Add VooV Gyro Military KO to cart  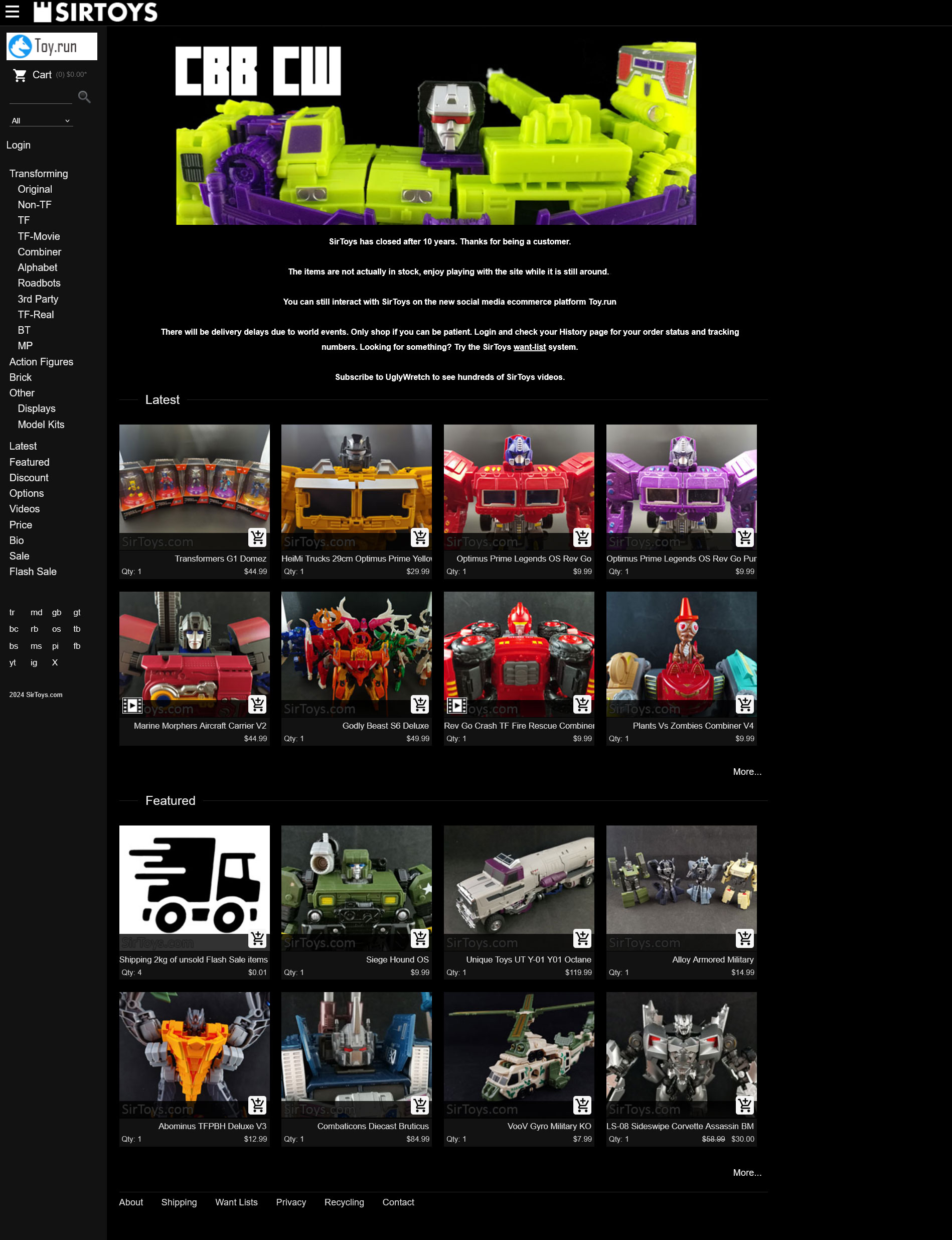pos(582,1105)
